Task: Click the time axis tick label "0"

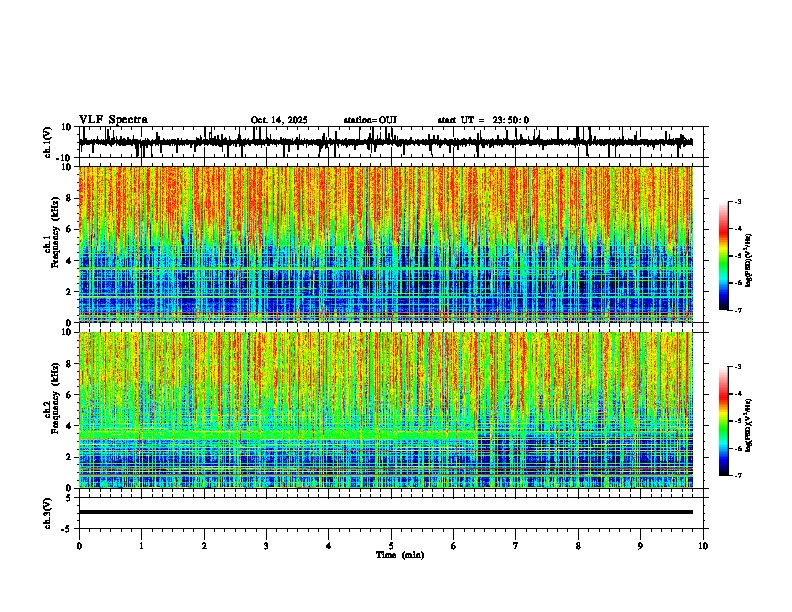Action: click(79, 545)
